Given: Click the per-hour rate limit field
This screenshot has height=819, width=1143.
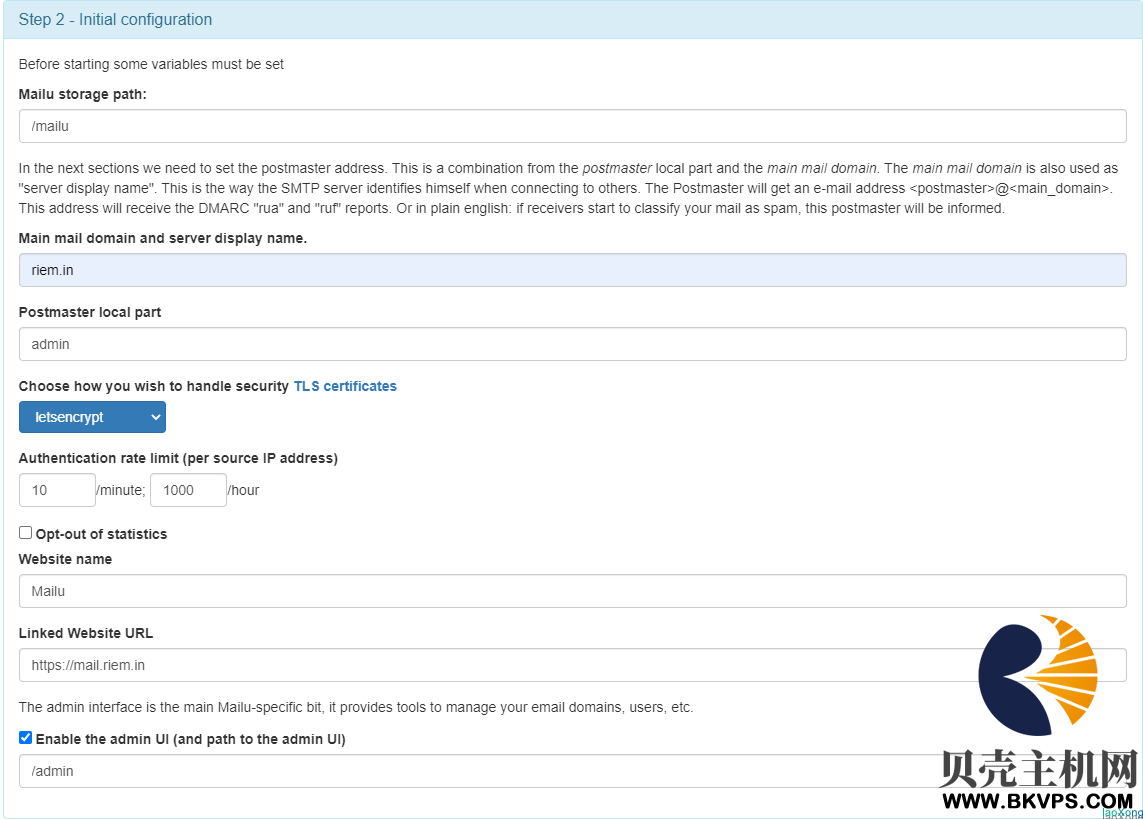Looking at the screenshot, I should 188,490.
